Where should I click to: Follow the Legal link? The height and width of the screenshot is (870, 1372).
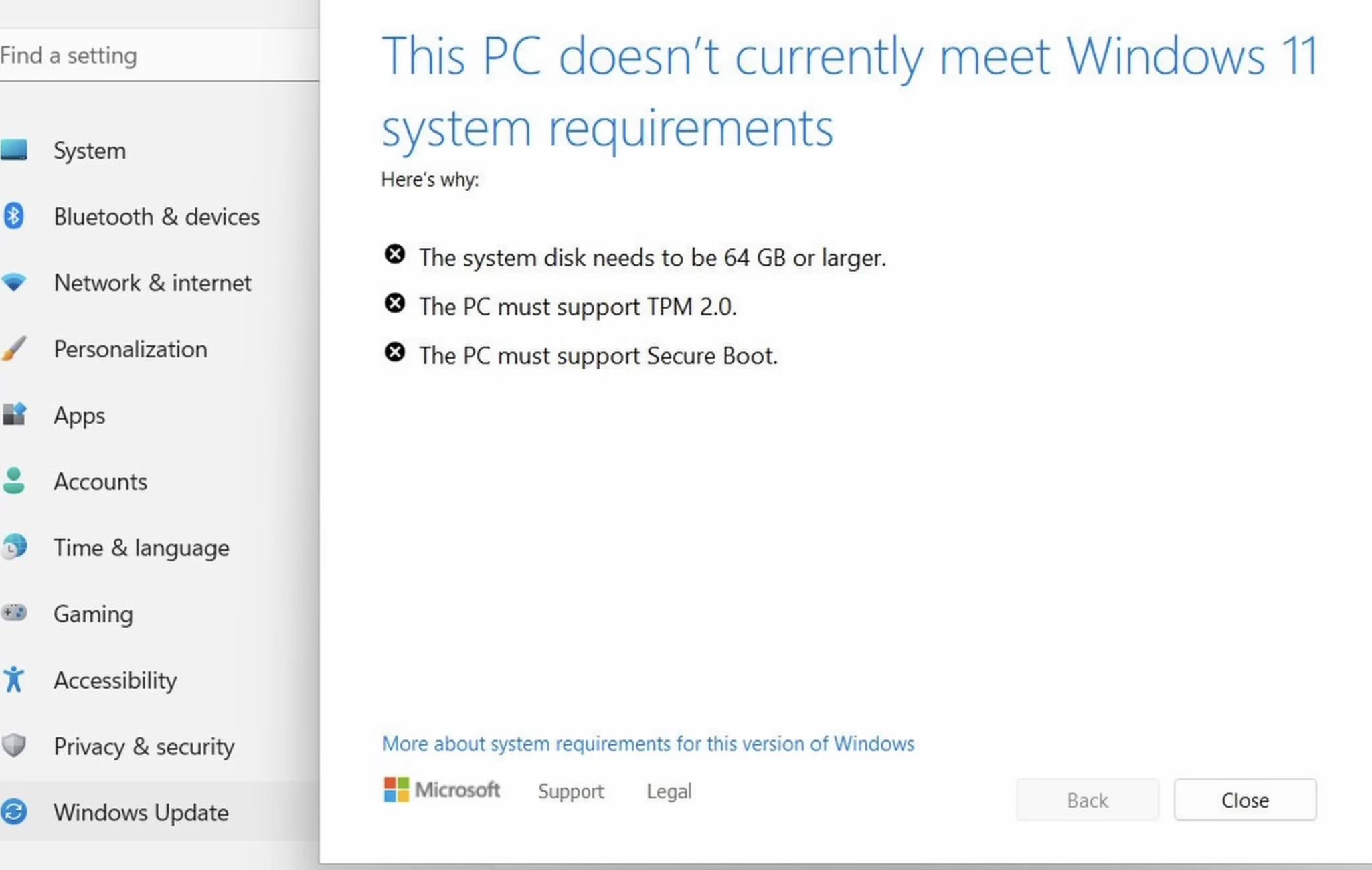coord(669,792)
